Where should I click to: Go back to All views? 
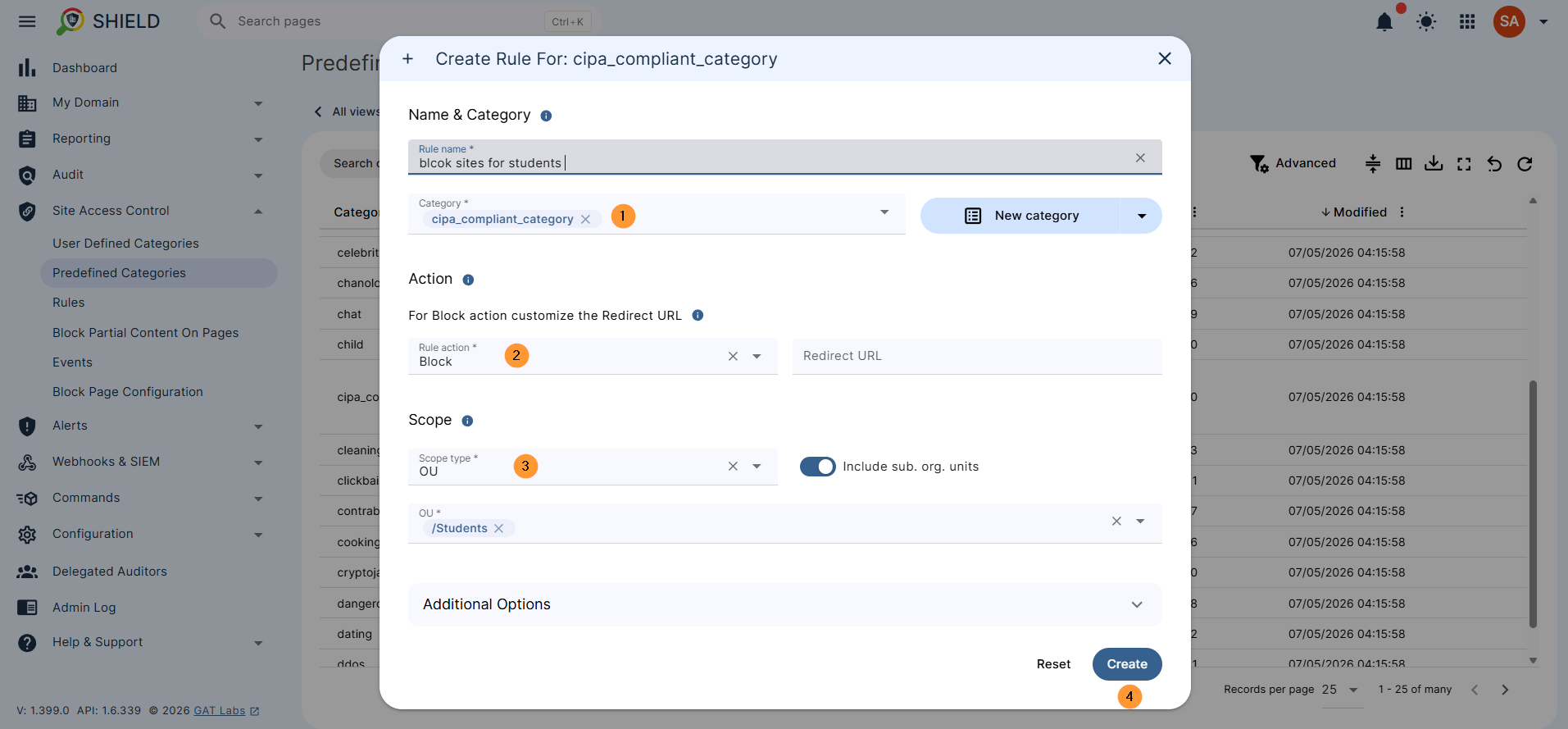pyautogui.click(x=348, y=112)
